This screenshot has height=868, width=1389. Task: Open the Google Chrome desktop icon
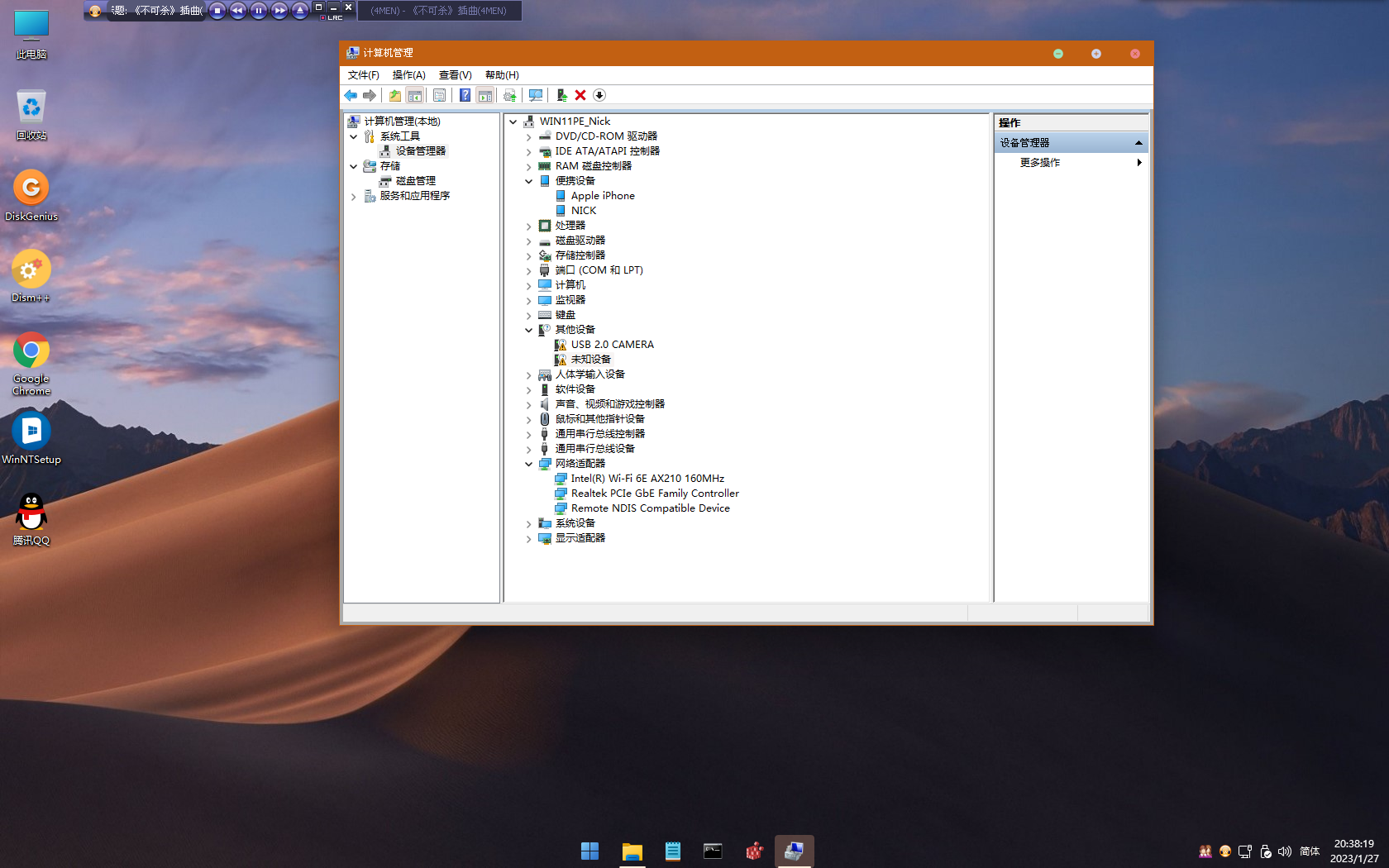31,365
